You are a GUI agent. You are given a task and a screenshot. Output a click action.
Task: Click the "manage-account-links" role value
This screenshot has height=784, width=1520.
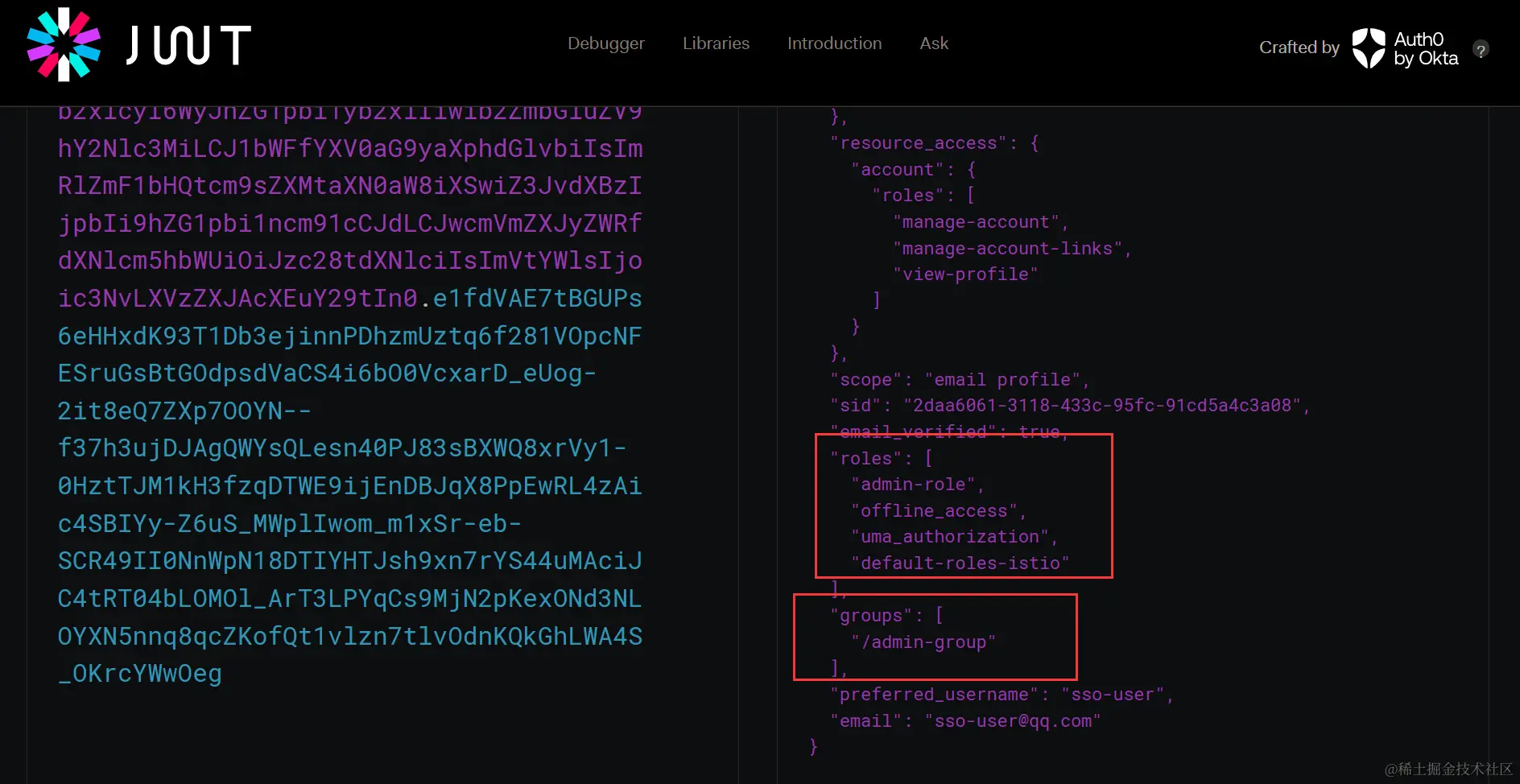[1007, 249]
